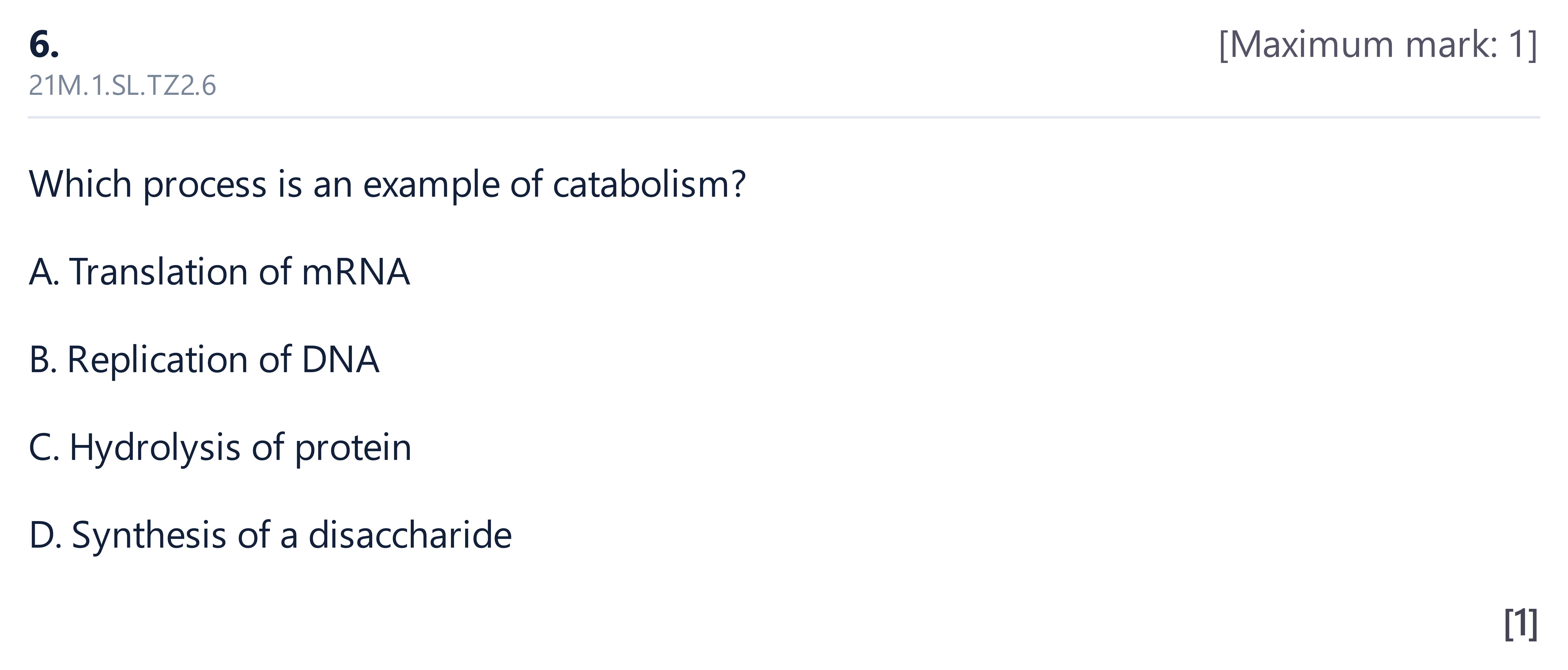Click the horizontal divider under the header
Image resolution: width=1568 pixels, height=670 pixels.
(x=784, y=117)
